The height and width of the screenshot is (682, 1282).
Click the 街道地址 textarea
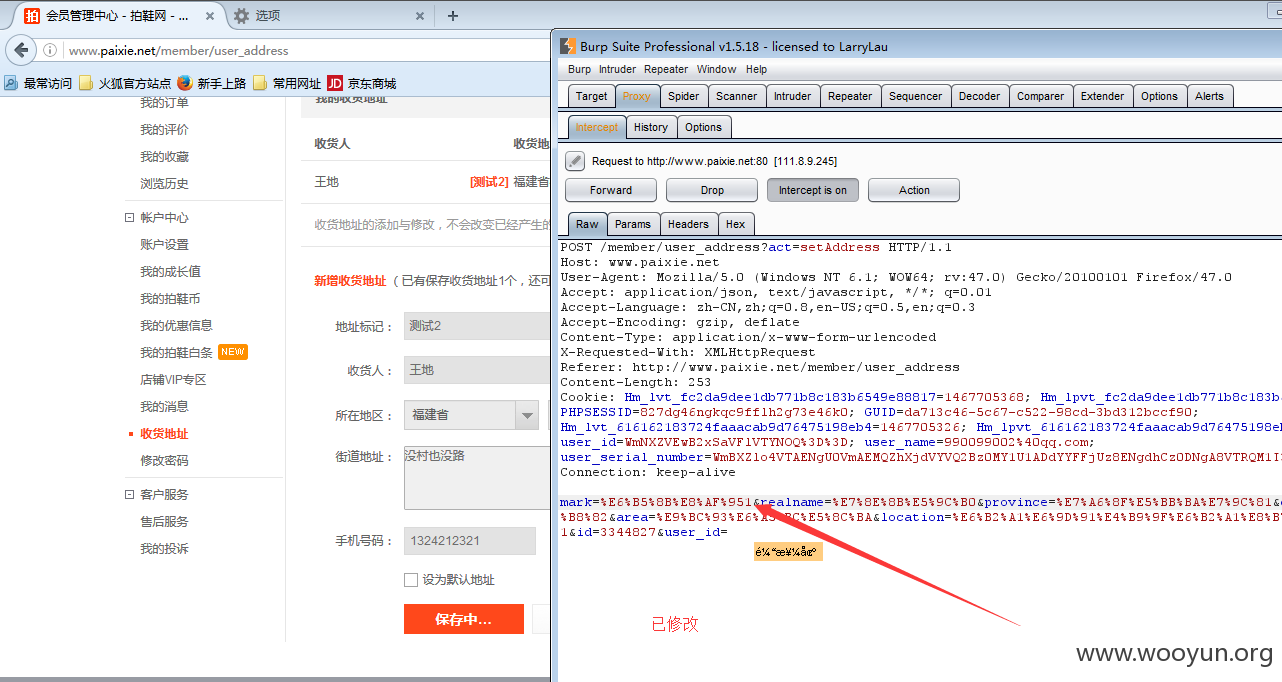coord(477,478)
